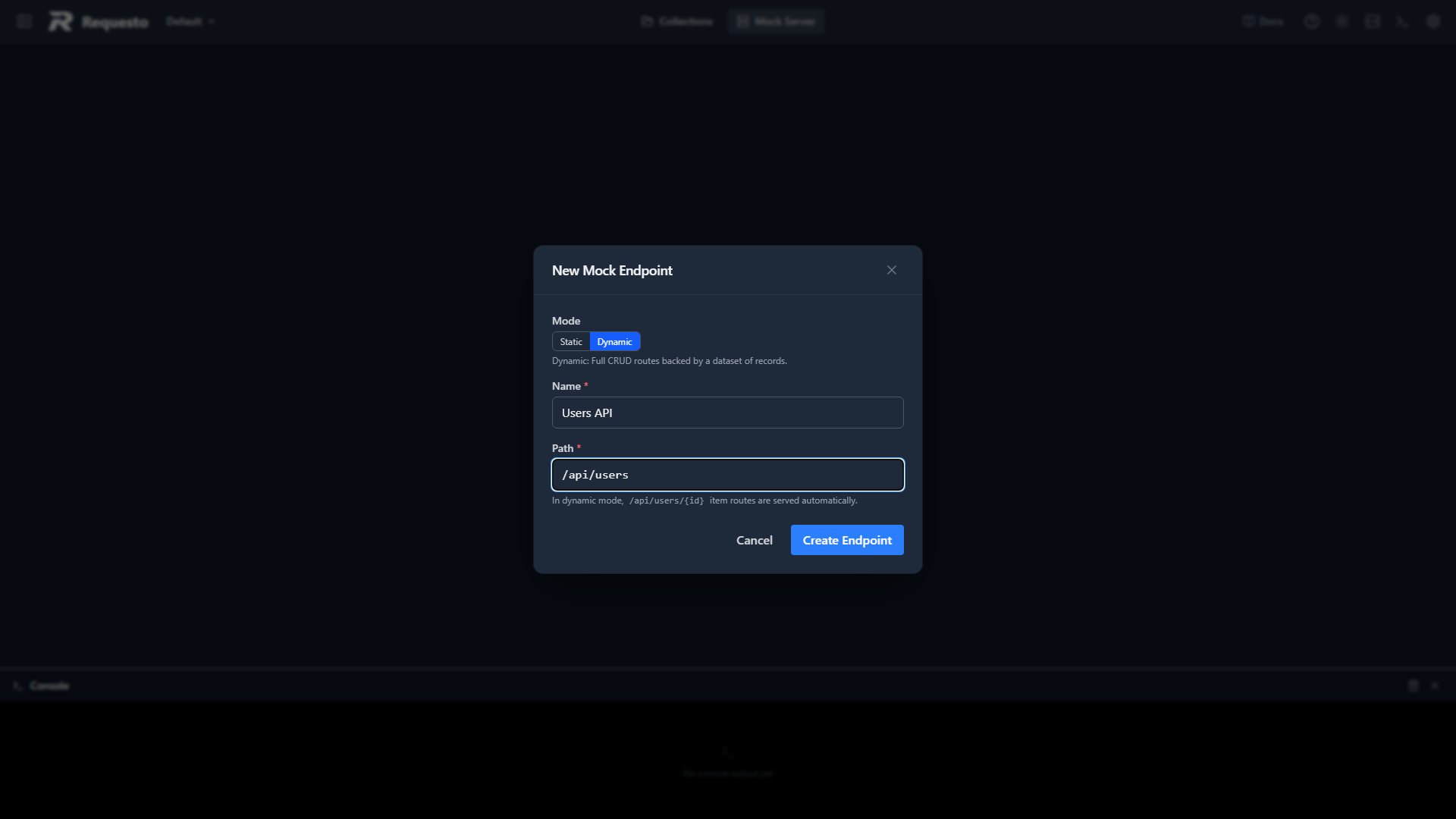Open the Collections tab in background
This screenshot has width=1456, height=819.
tap(677, 21)
